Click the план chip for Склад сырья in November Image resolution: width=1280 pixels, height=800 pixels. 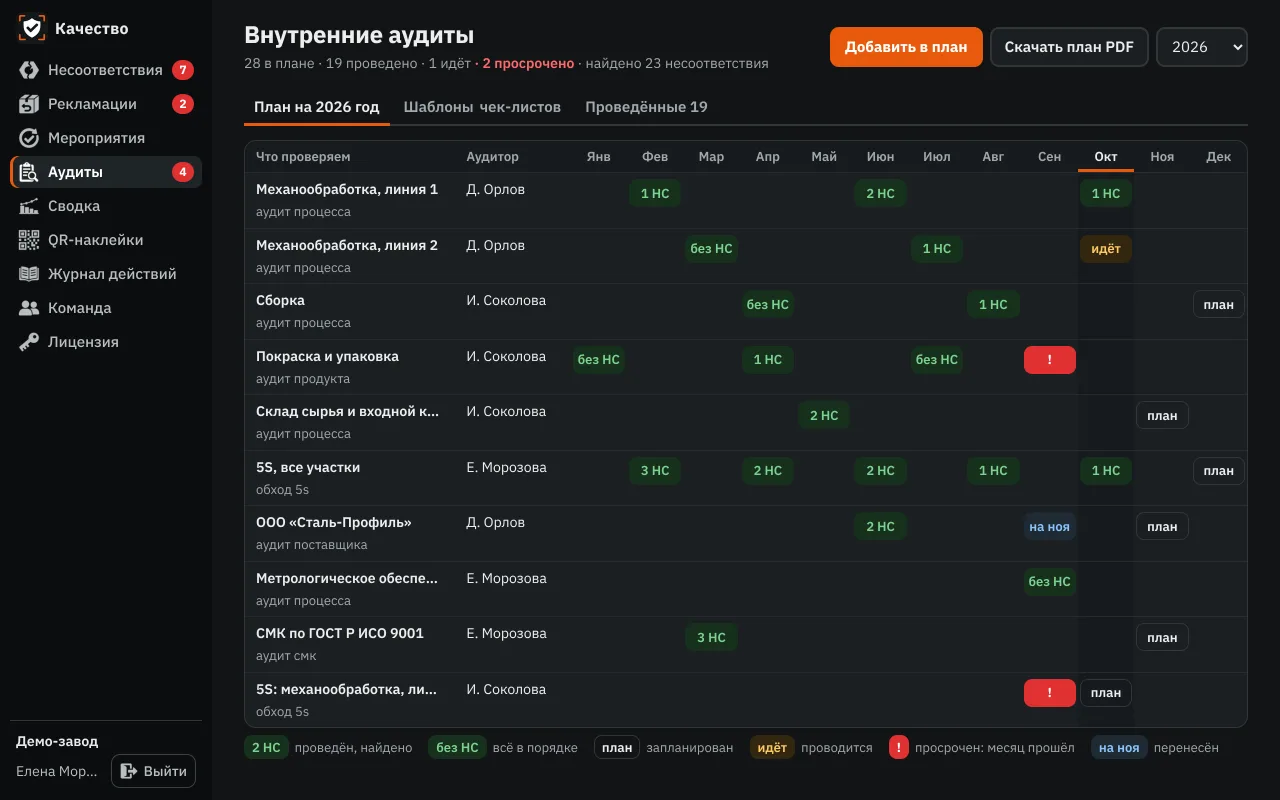coord(1162,416)
